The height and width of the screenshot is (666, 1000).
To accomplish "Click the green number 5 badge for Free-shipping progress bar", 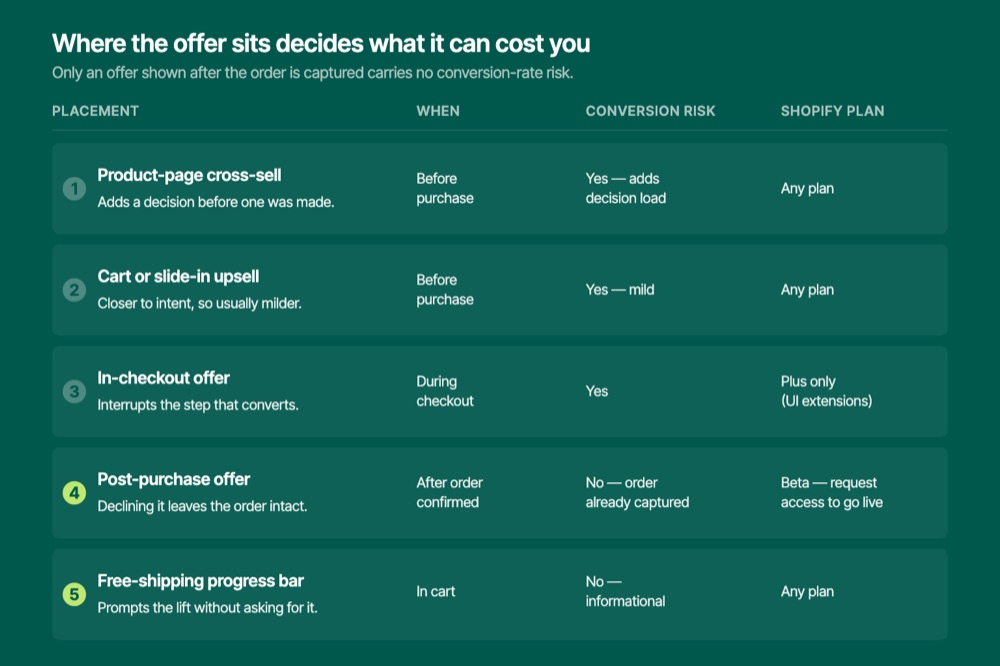I will pos(74,595).
